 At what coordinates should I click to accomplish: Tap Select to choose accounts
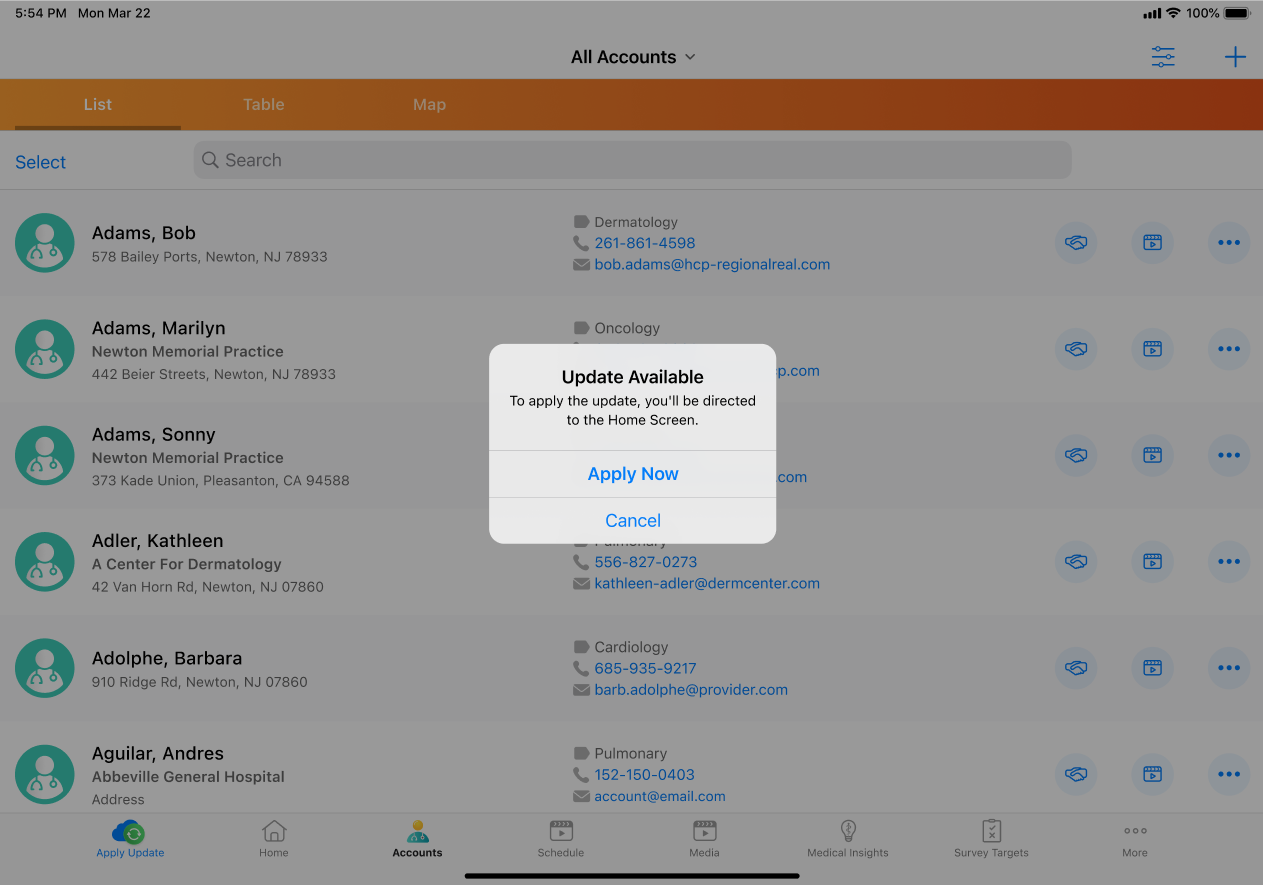pyautogui.click(x=41, y=162)
